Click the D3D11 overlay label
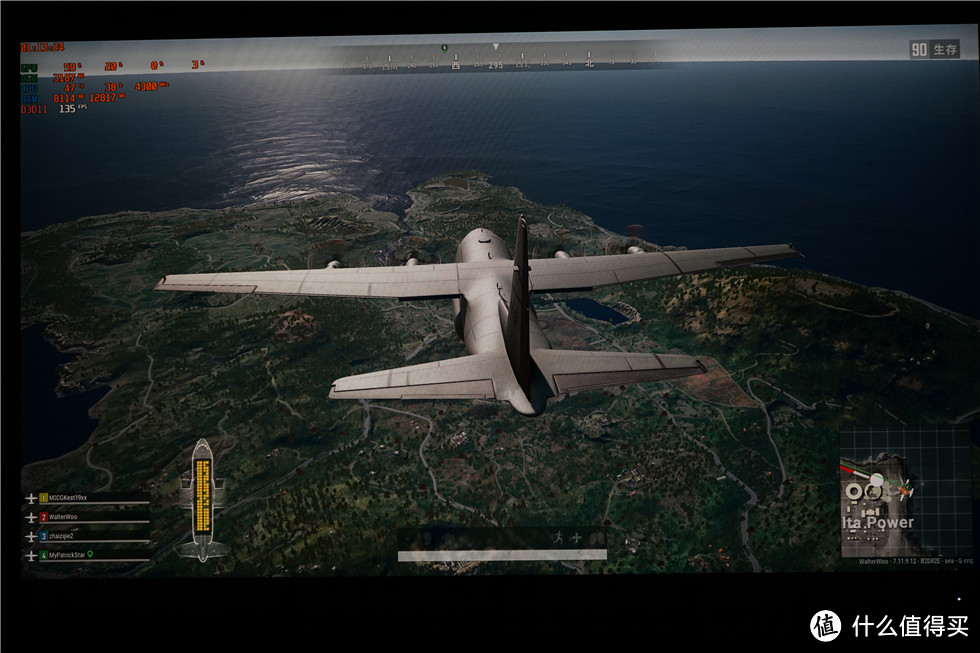The width and height of the screenshot is (980, 653). (33, 109)
